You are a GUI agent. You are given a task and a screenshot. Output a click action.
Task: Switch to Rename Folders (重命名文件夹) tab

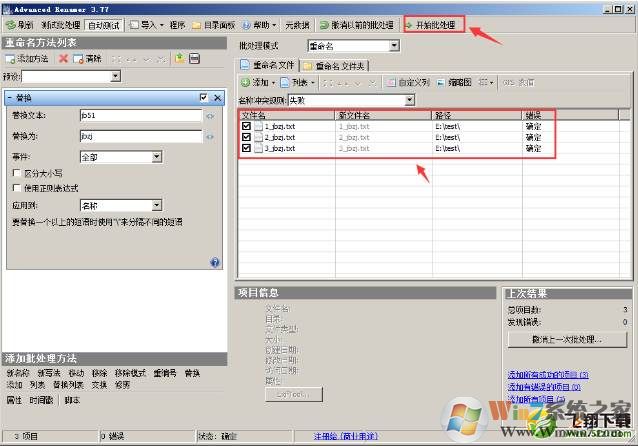[x=334, y=66]
